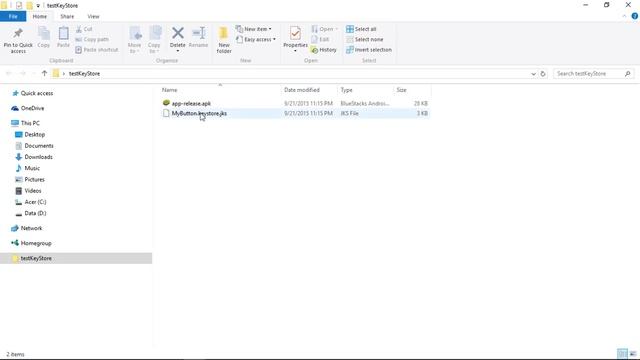
Task: Open the Pictures folder
Action: (34, 180)
